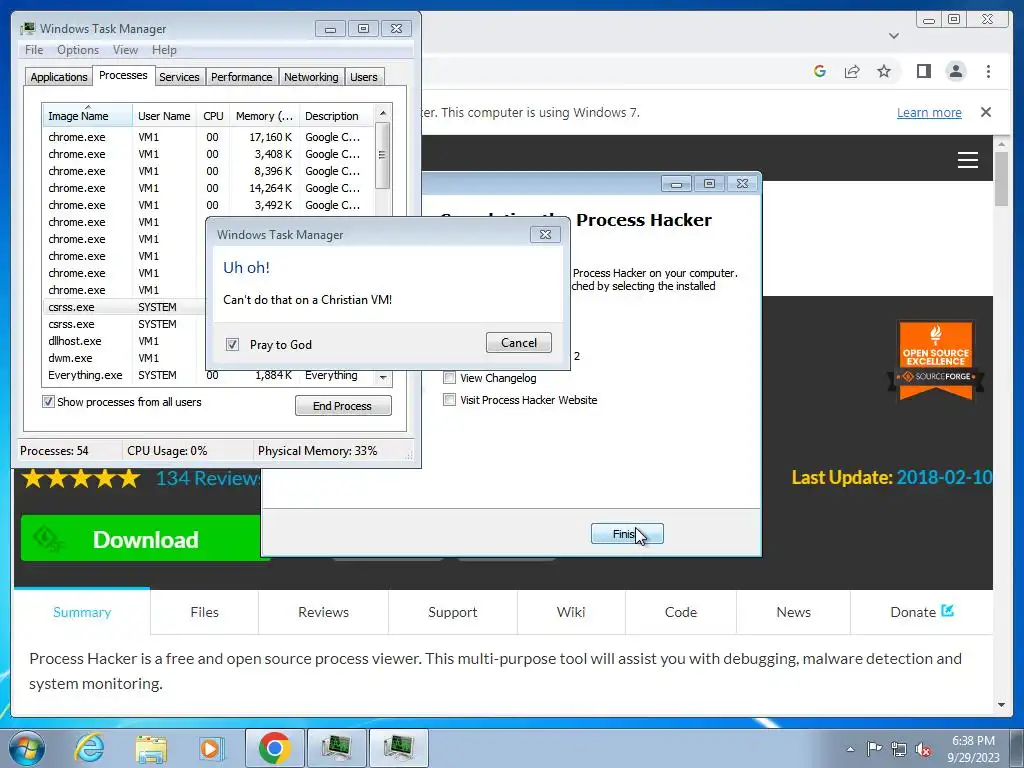This screenshot has width=1024, height=768.
Task: Open the Files tab on SourceForge
Action: pyautogui.click(x=204, y=612)
